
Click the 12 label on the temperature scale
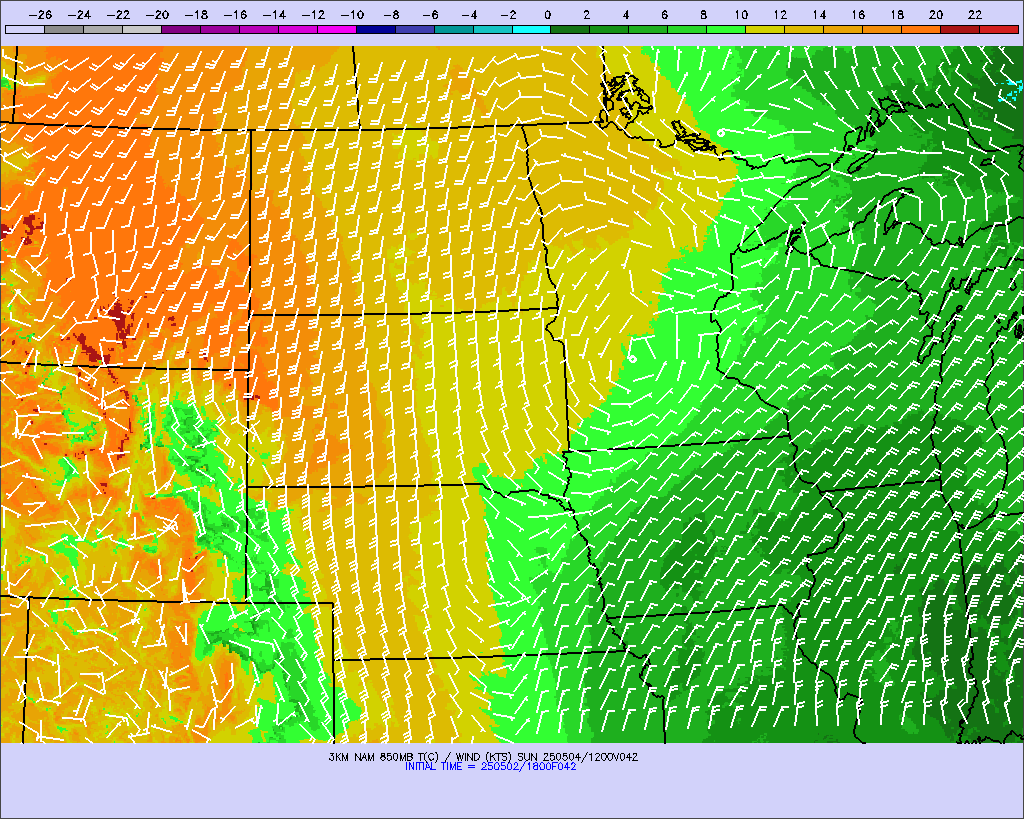point(780,15)
